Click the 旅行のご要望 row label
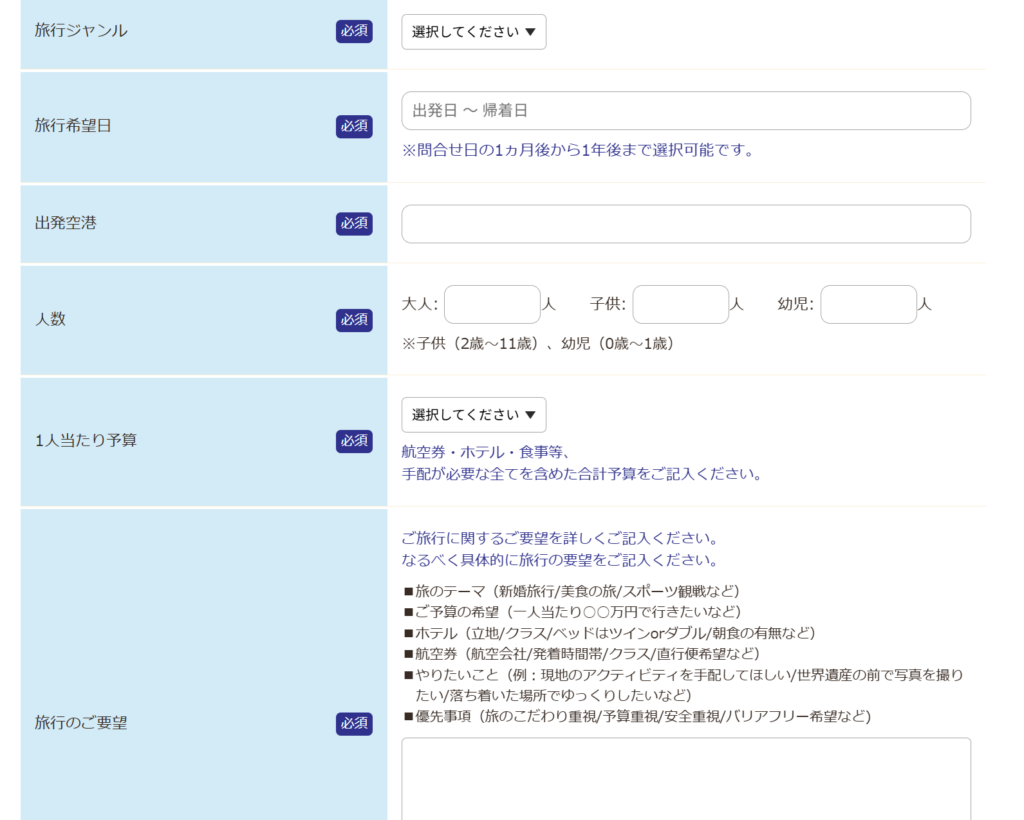Image resolution: width=1024 pixels, height=820 pixels. point(80,723)
